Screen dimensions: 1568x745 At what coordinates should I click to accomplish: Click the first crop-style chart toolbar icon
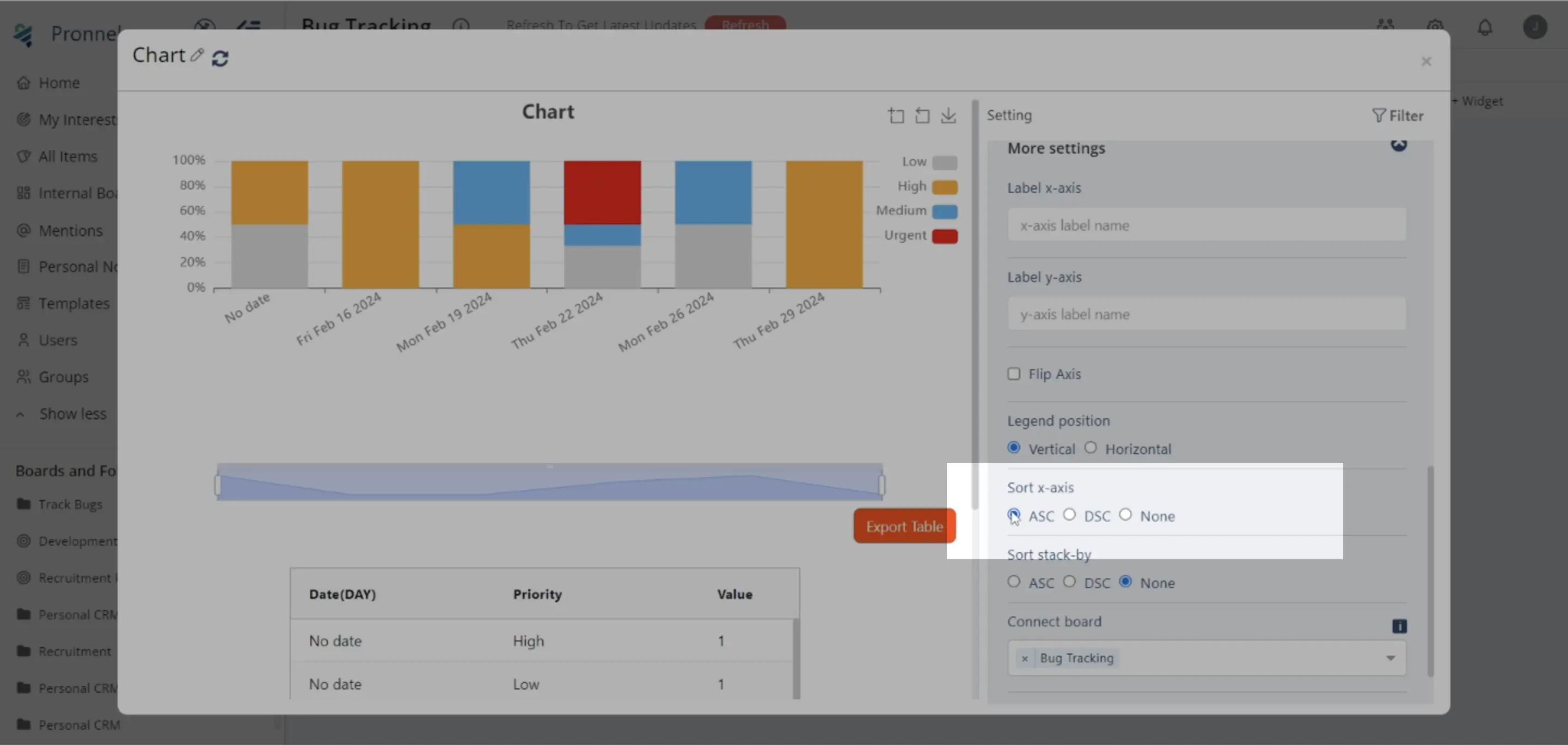coord(896,115)
